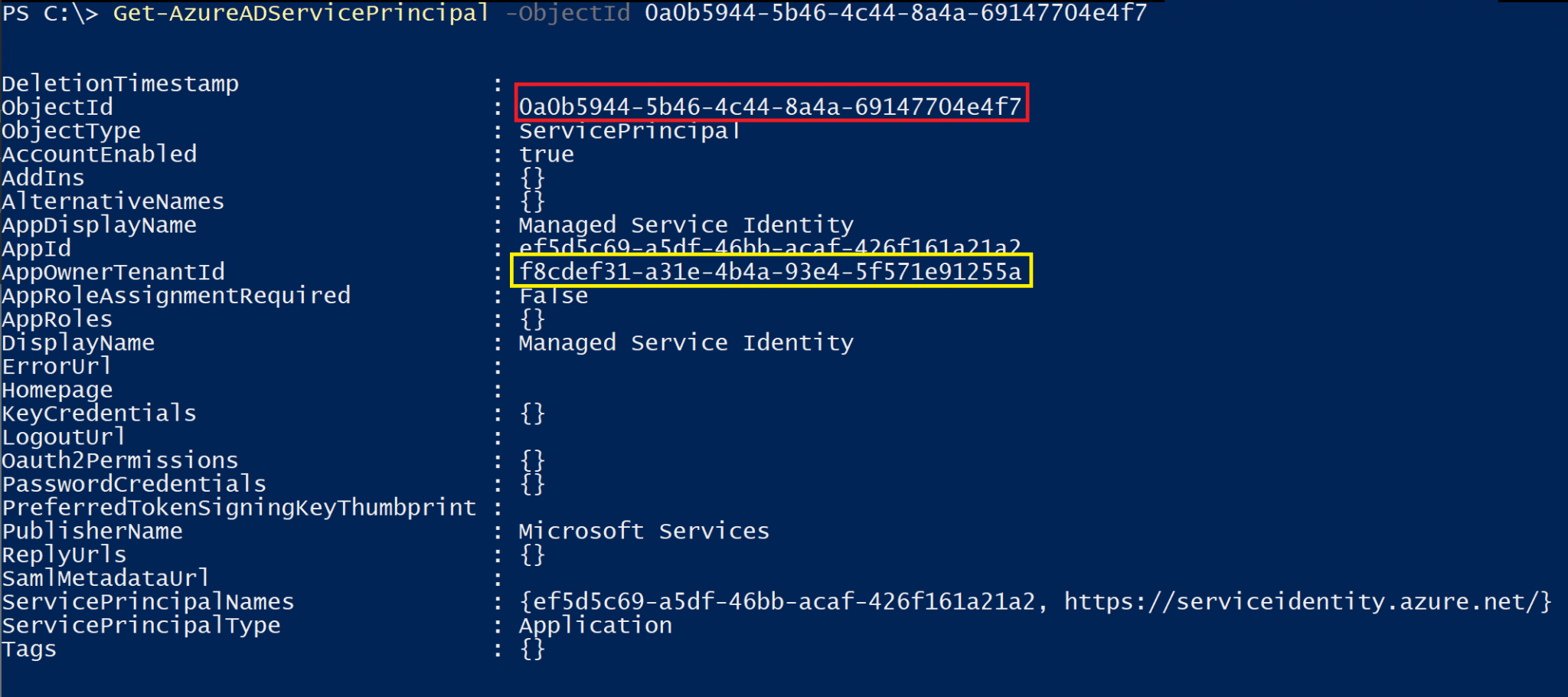This screenshot has width=1568, height=697.
Task: Click the Tags empty braces value
Action: click(x=532, y=650)
